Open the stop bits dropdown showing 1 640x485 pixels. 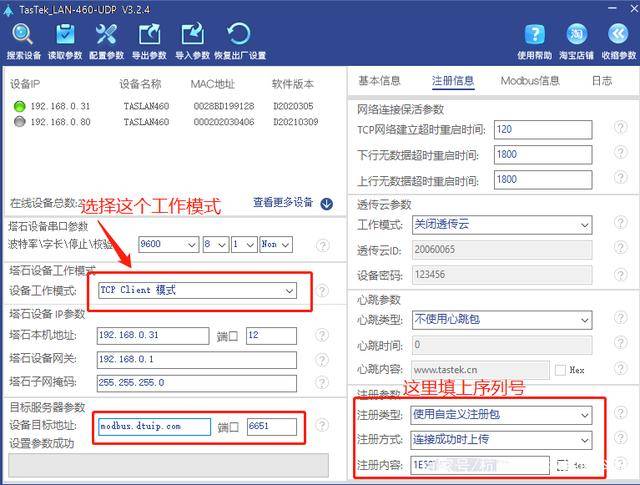click(244, 244)
